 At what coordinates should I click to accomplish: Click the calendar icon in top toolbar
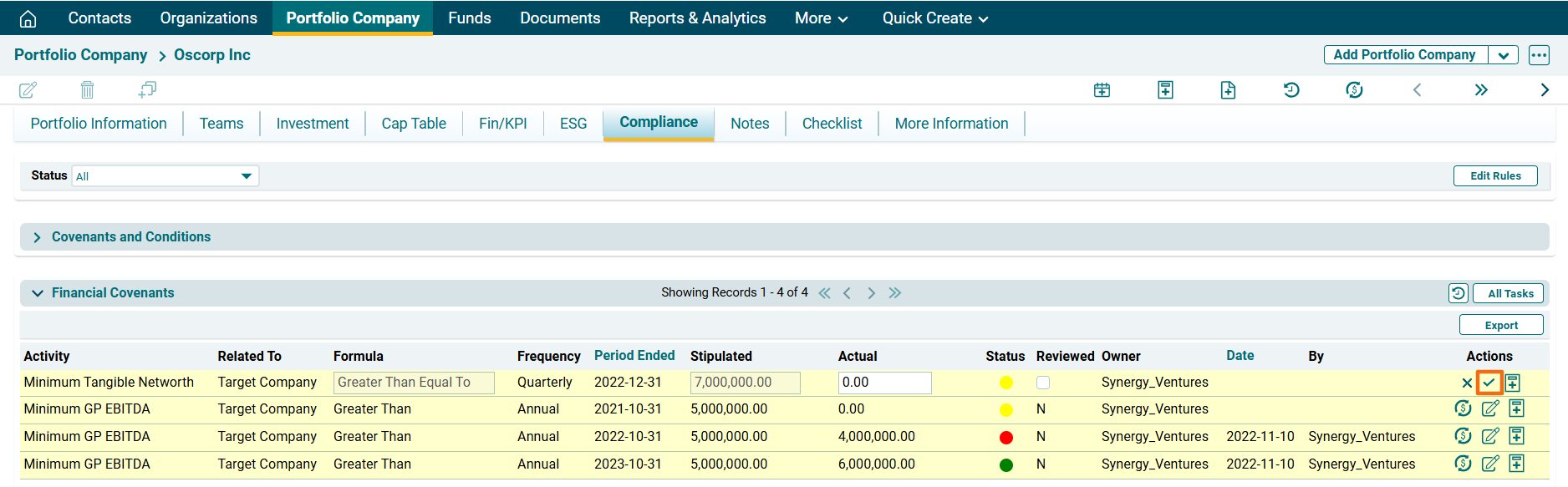(1102, 90)
